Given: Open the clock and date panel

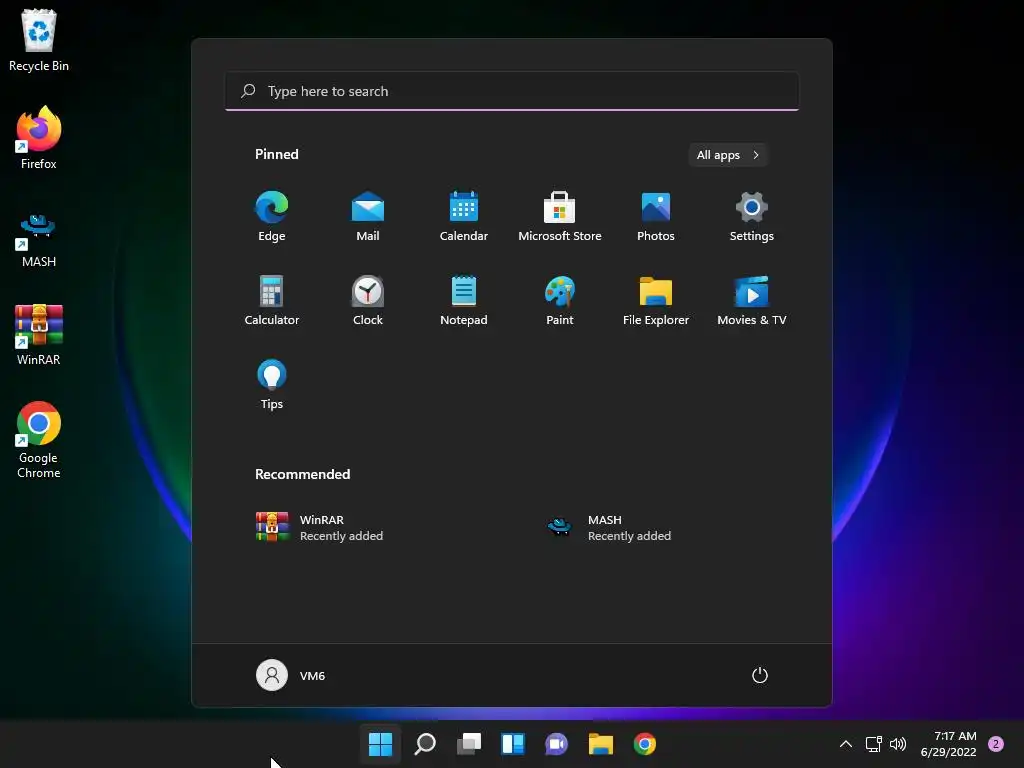Looking at the screenshot, I should pos(948,744).
